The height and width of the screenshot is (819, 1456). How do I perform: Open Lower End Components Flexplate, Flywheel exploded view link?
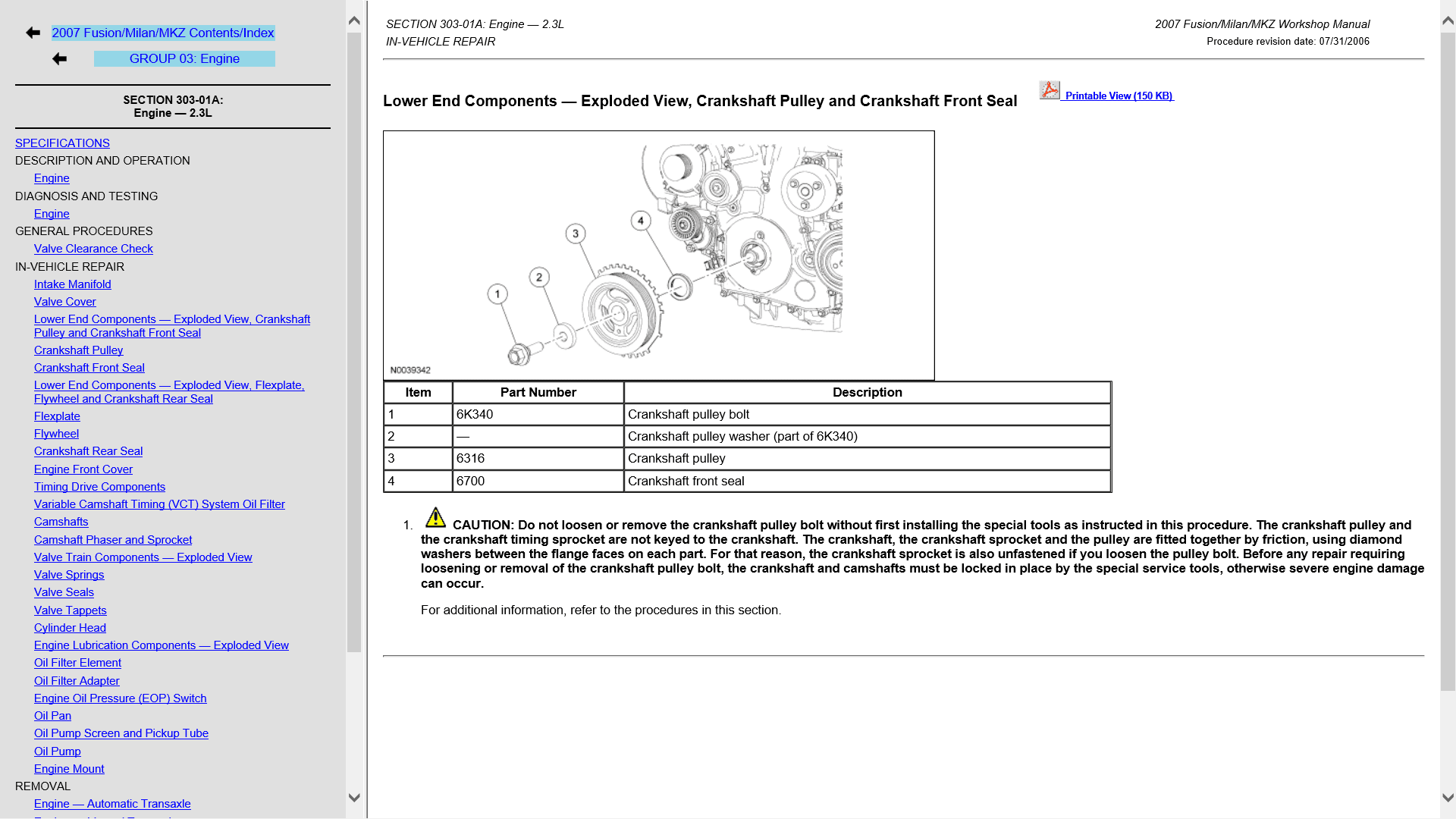[x=169, y=392]
